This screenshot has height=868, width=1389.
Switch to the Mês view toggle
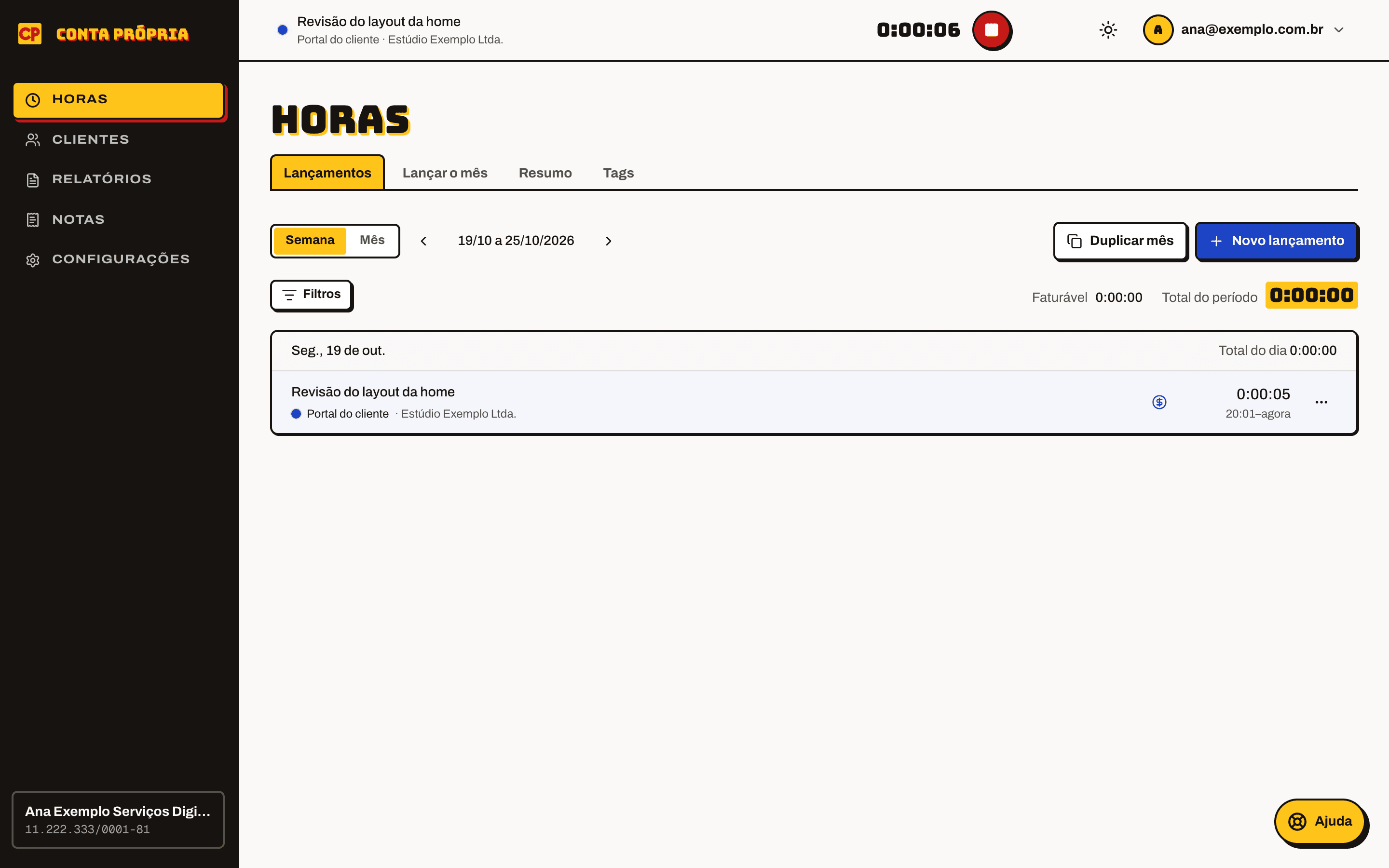(372, 240)
